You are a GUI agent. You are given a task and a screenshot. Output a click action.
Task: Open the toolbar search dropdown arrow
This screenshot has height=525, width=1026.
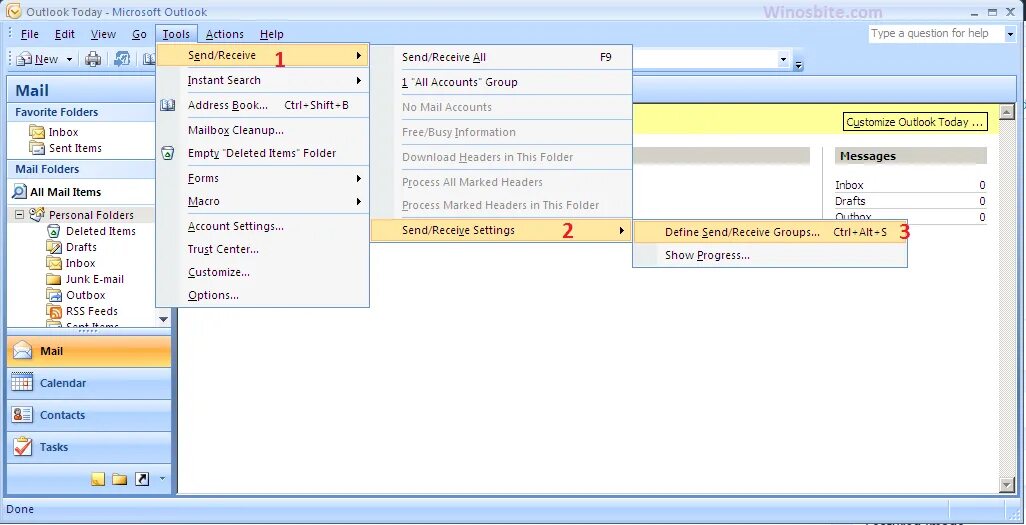pos(783,60)
